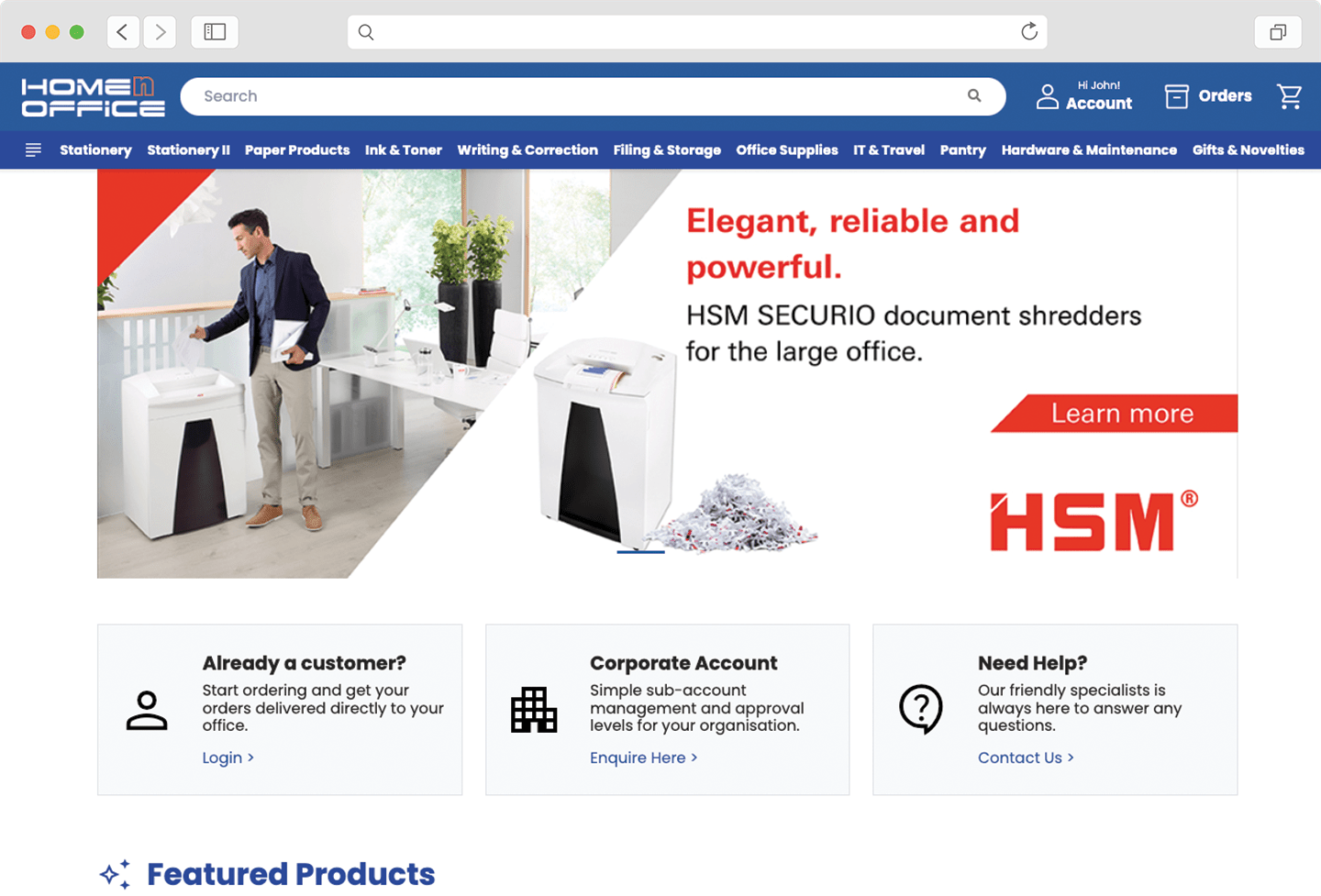1321x896 pixels.
Task: Click the "Hi John!" greeting text
Action: click(1099, 85)
